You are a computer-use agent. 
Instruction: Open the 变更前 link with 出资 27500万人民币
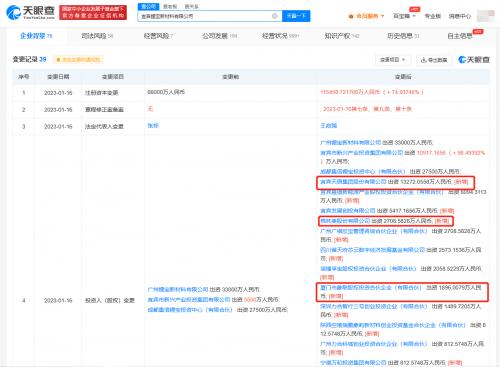tap(190, 310)
